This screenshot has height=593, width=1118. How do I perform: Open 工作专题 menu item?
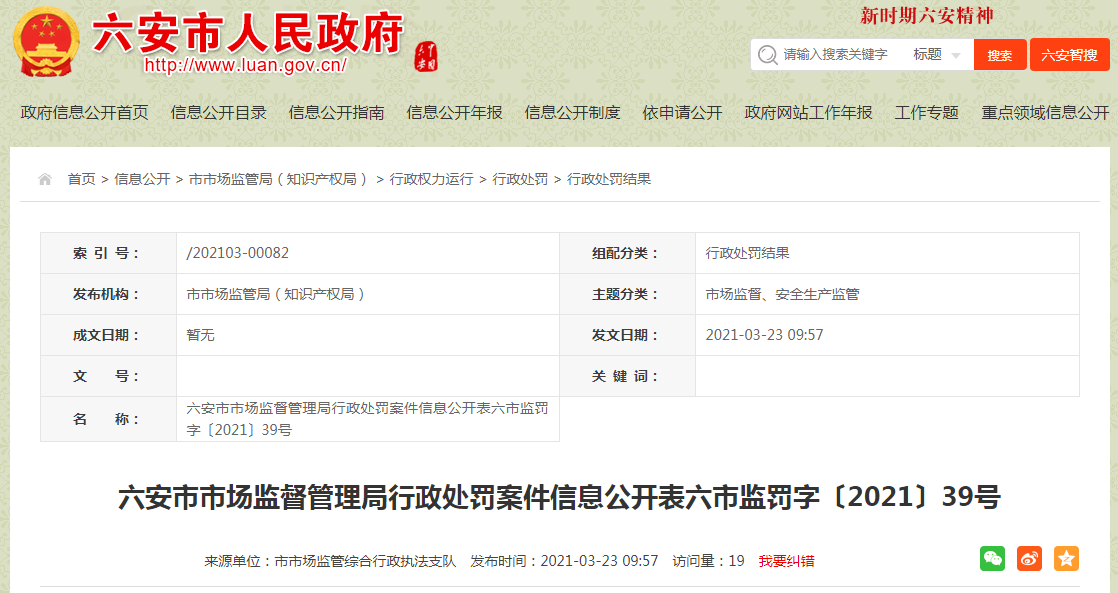click(x=927, y=113)
